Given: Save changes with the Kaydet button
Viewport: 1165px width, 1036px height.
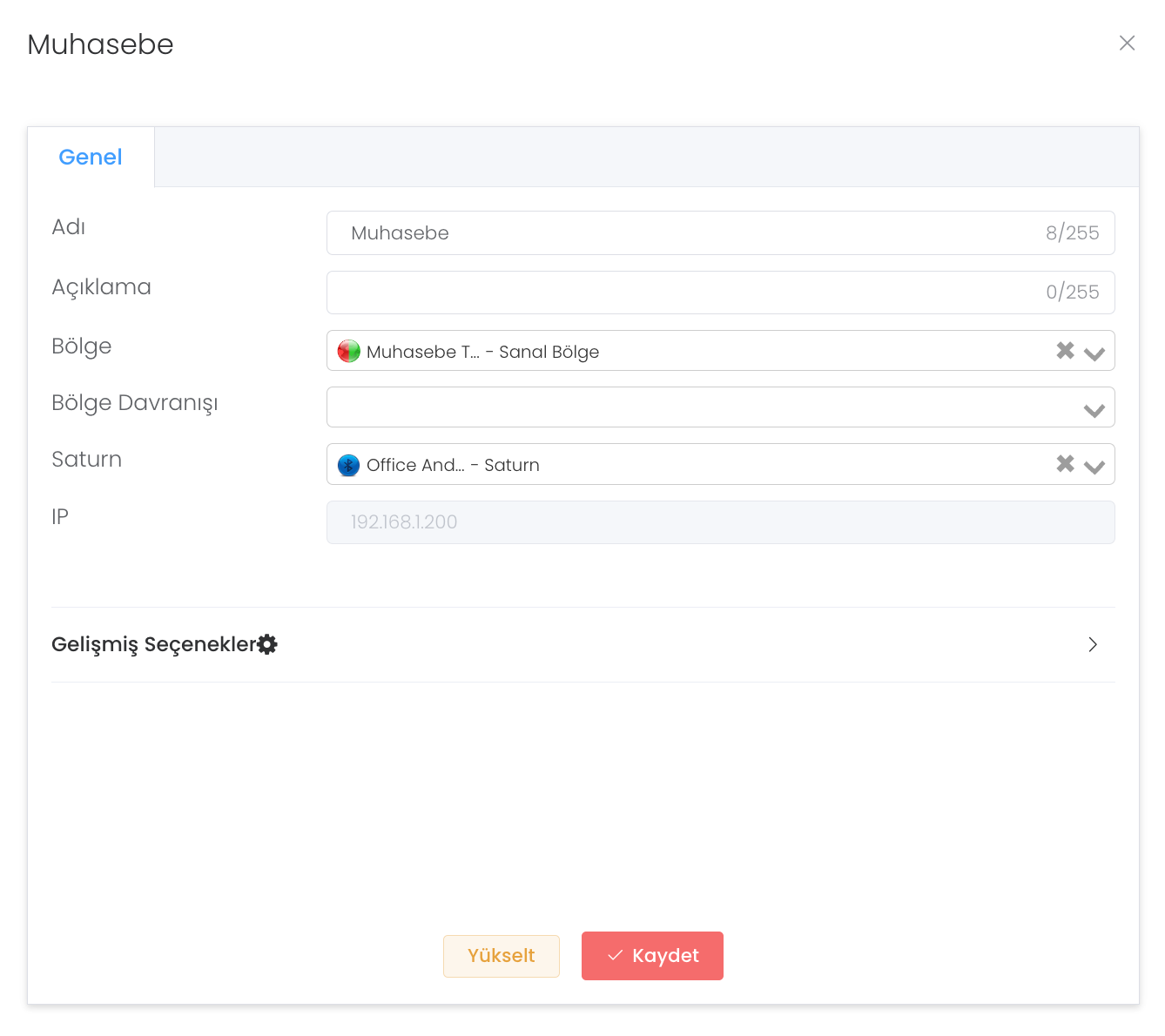Looking at the screenshot, I should click(652, 956).
